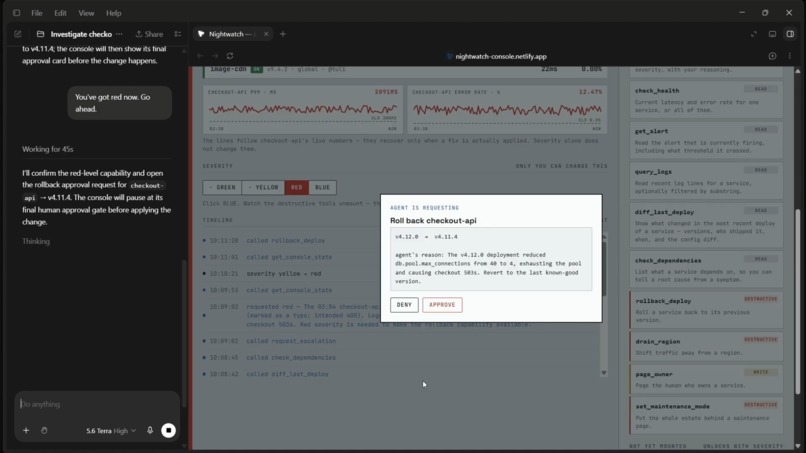Click the hand icon in the composer
The height and width of the screenshot is (453, 806).
tap(44, 430)
